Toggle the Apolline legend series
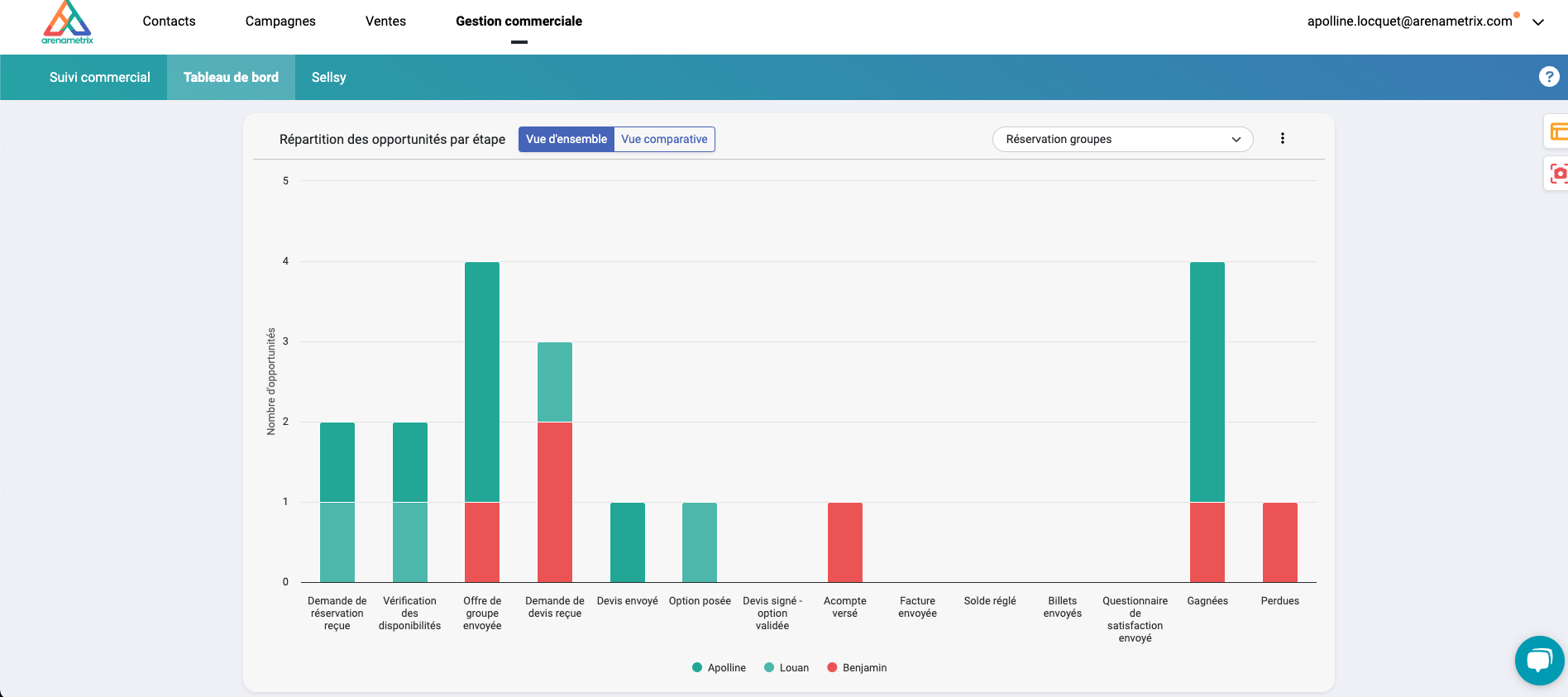The image size is (1568, 697). coord(719,668)
